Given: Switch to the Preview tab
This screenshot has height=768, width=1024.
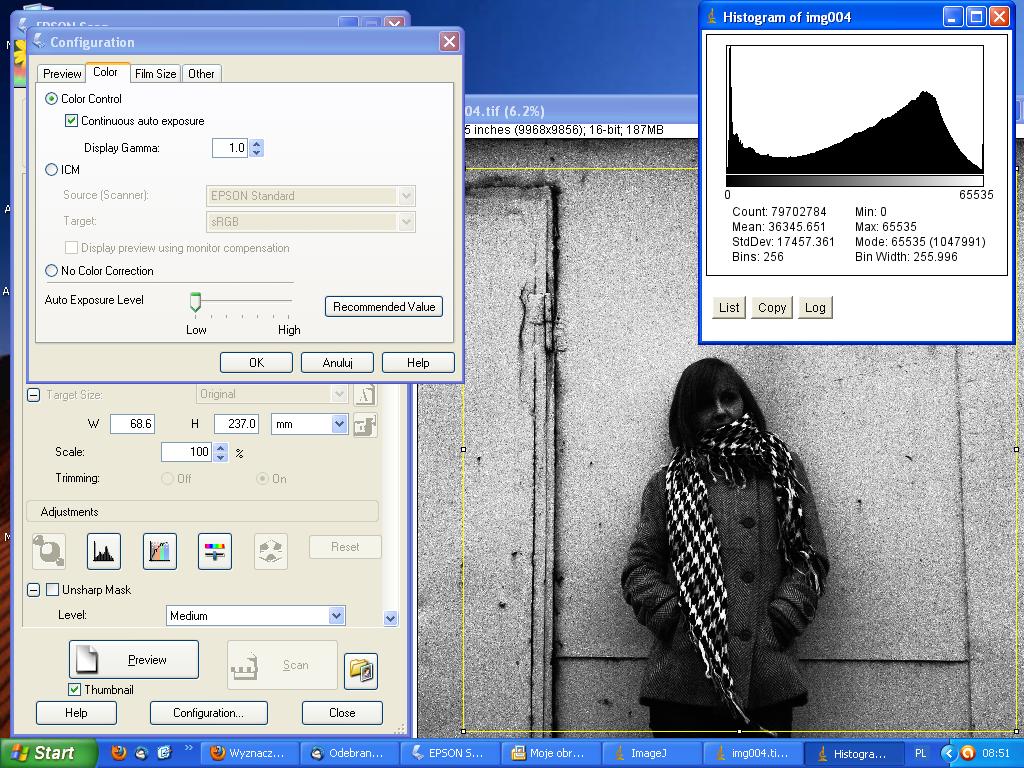Looking at the screenshot, I should pyautogui.click(x=62, y=74).
